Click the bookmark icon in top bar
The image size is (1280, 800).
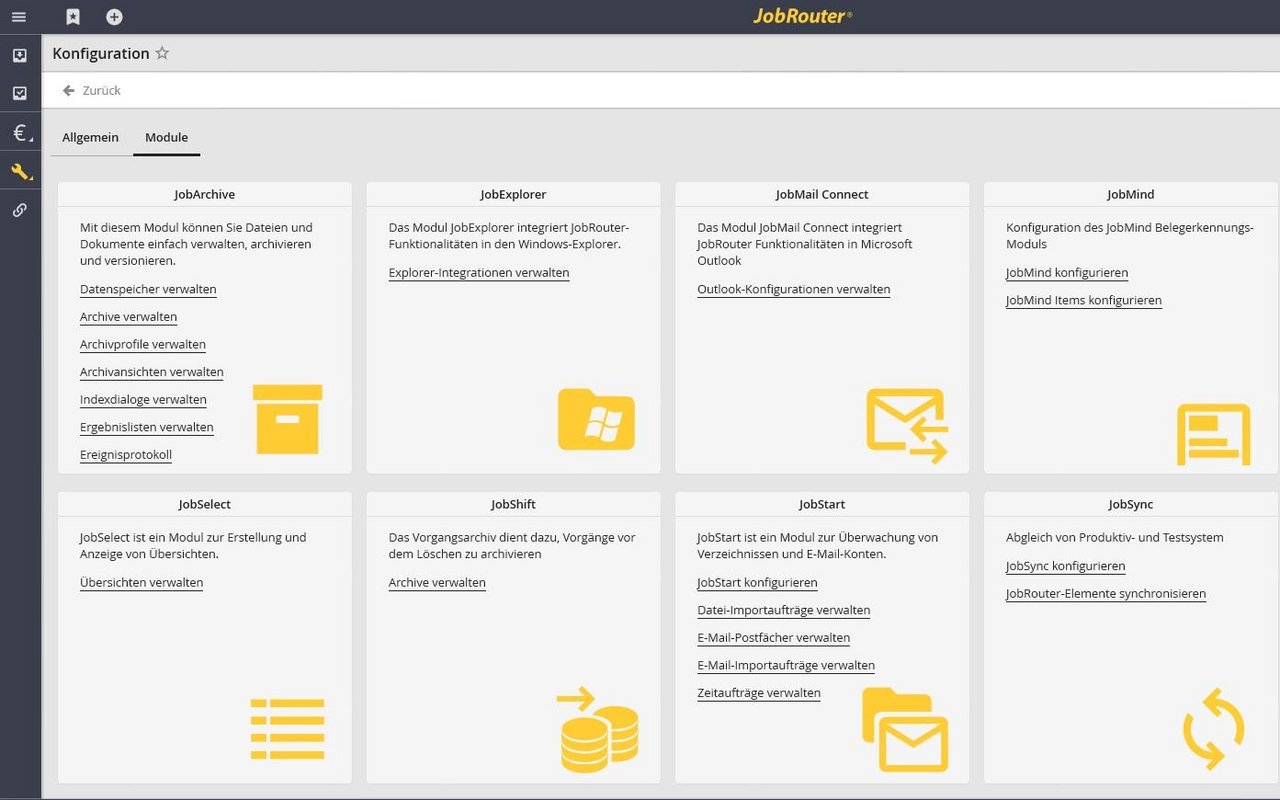click(72, 16)
